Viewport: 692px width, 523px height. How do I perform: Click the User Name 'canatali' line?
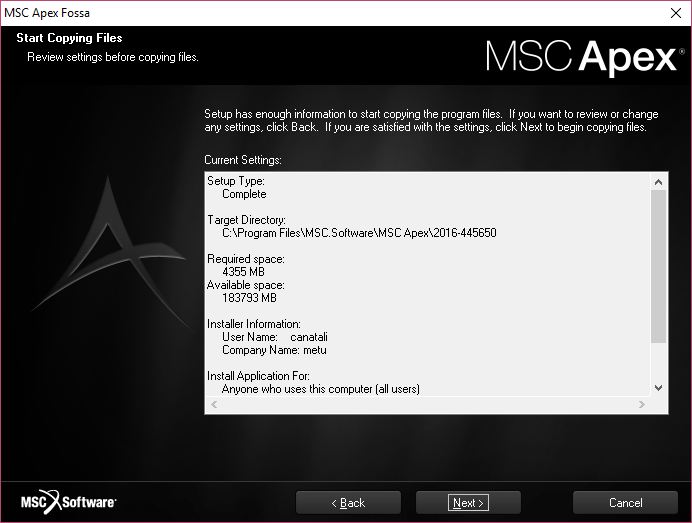[x=275, y=337]
